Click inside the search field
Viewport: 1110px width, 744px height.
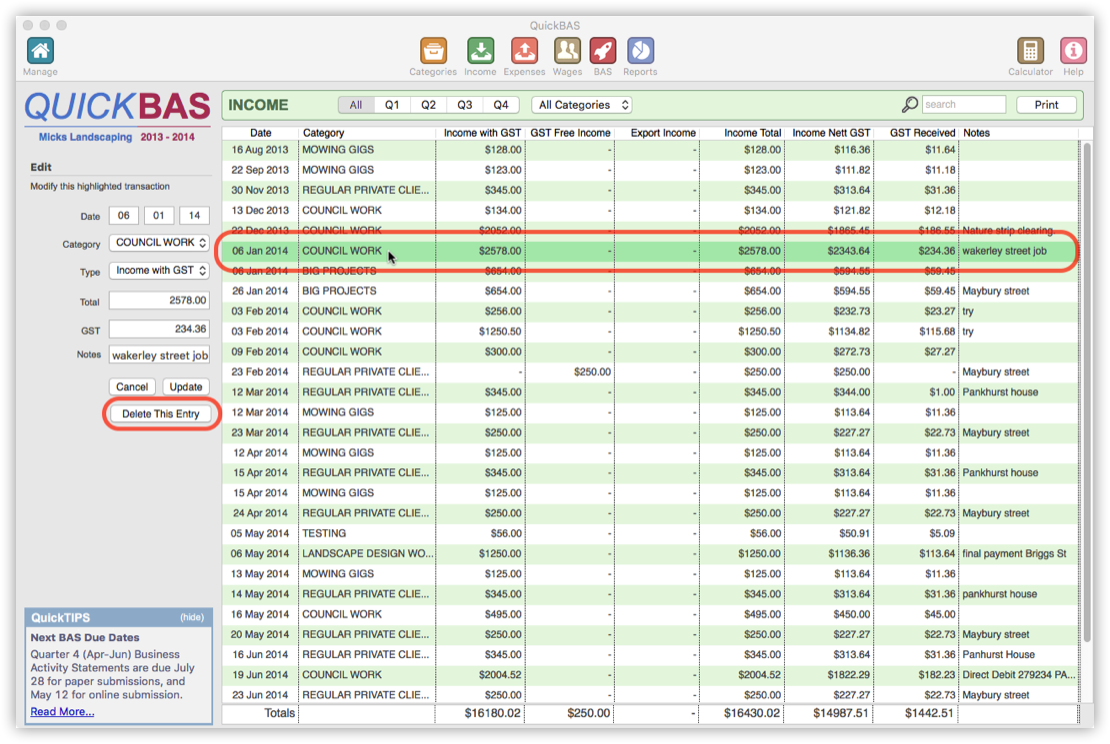pyautogui.click(x=963, y=104)
